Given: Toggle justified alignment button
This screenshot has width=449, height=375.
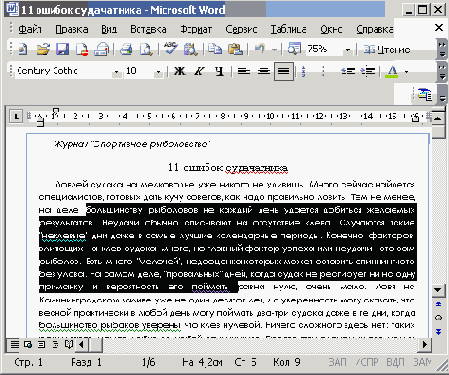Looking at the screenshot, I should tap(284, 71).
